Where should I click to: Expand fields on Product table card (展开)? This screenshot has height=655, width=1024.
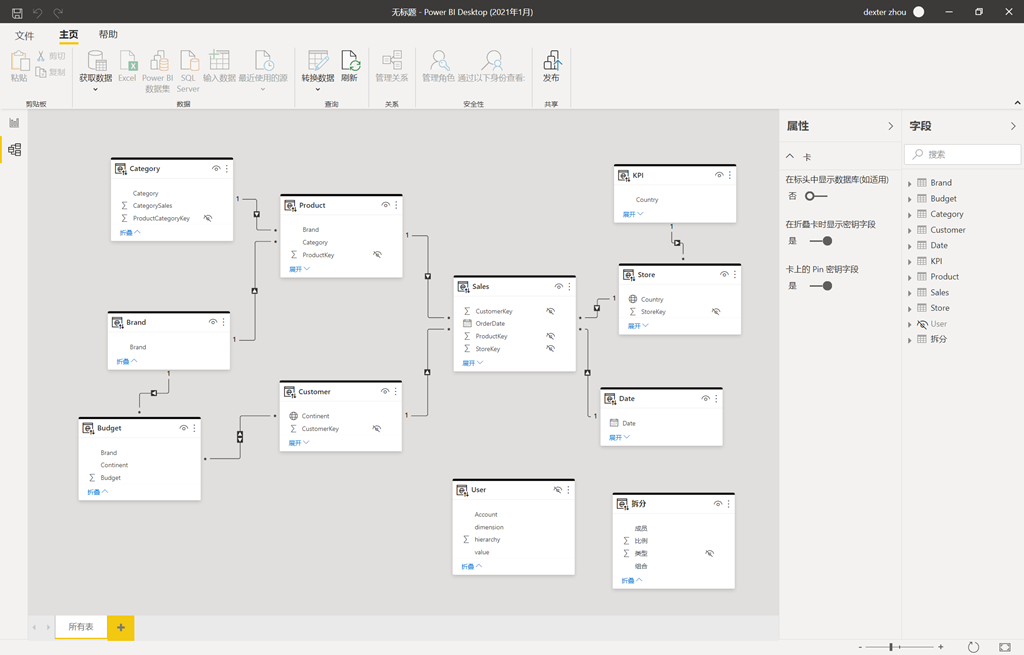pyautogui.click(x=299, y=269)
